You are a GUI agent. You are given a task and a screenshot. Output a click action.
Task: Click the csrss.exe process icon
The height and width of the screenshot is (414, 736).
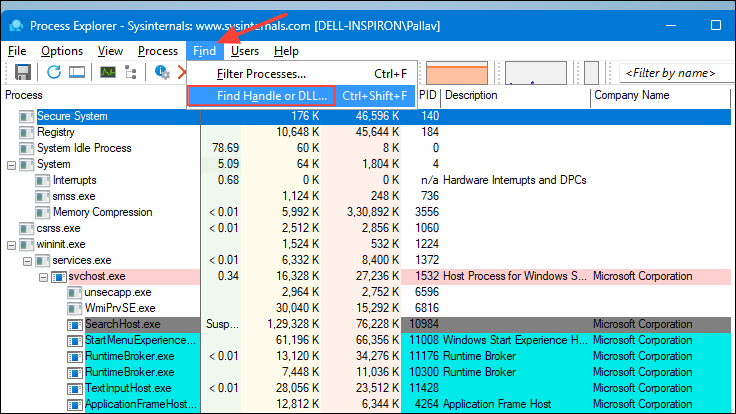[x=27, y=228]
